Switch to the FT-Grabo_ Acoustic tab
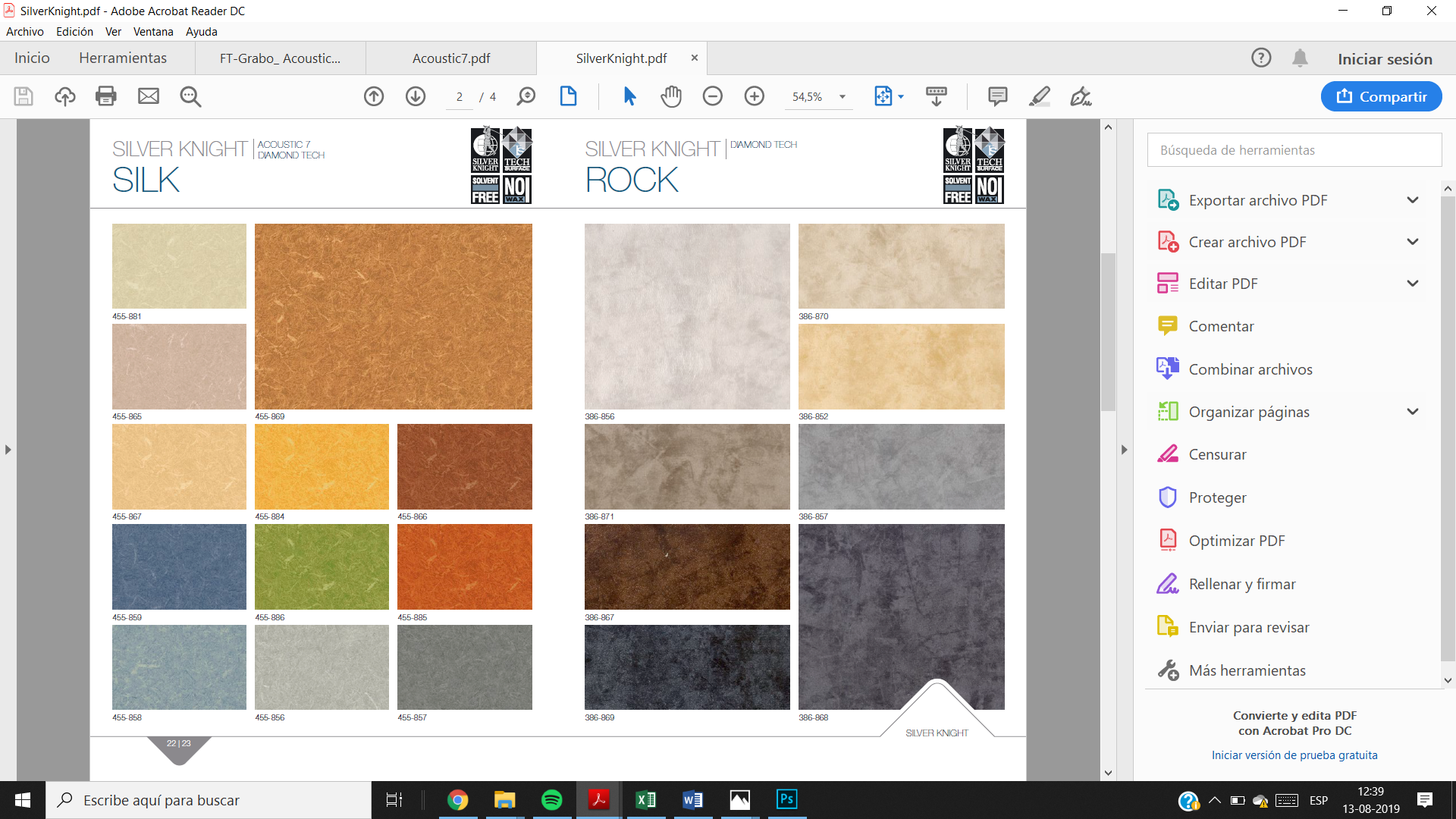The width and height of the screenshot is (1456, 819). point(281,58)
